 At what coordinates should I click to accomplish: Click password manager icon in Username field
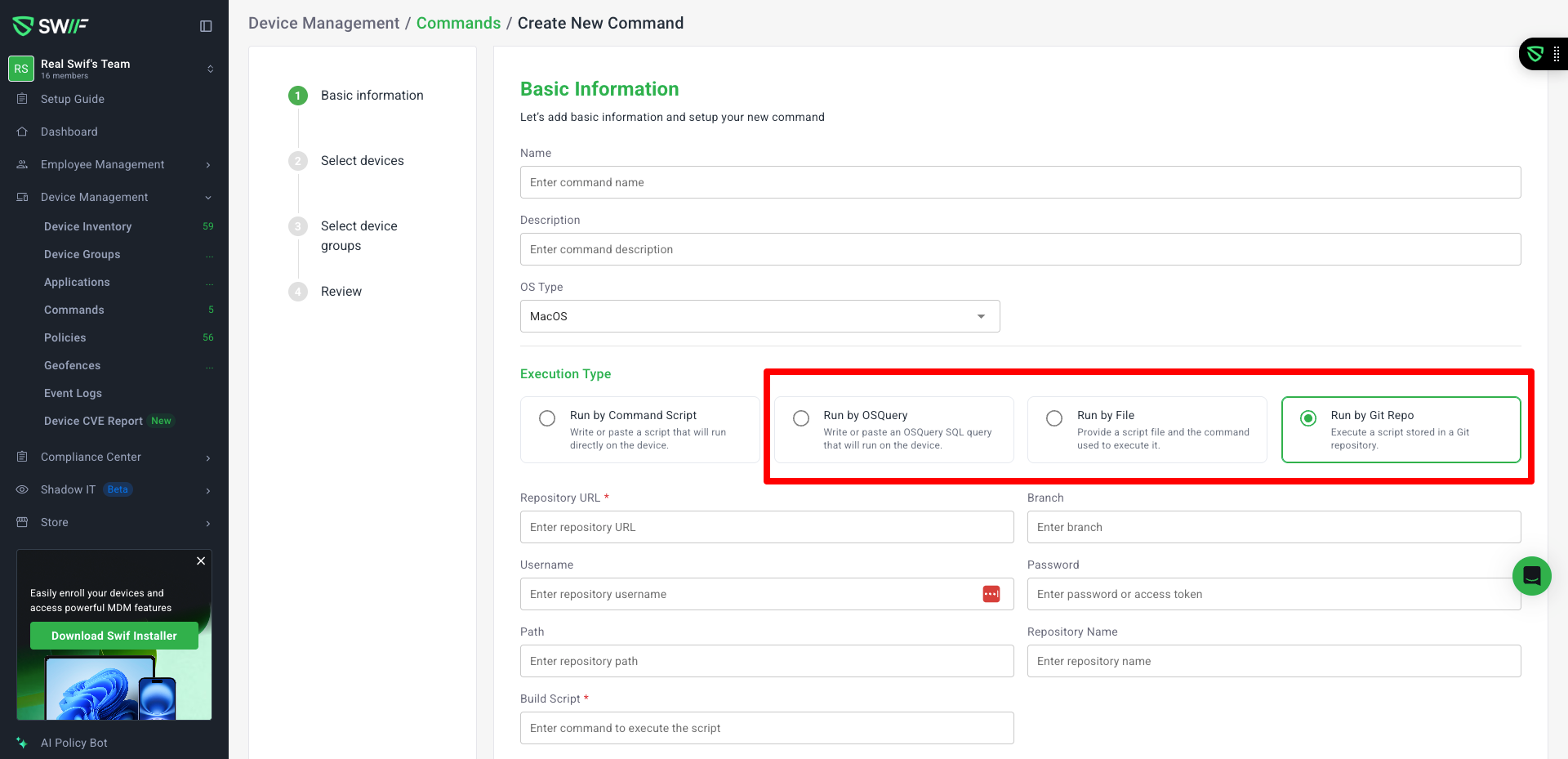pos(991,594)
